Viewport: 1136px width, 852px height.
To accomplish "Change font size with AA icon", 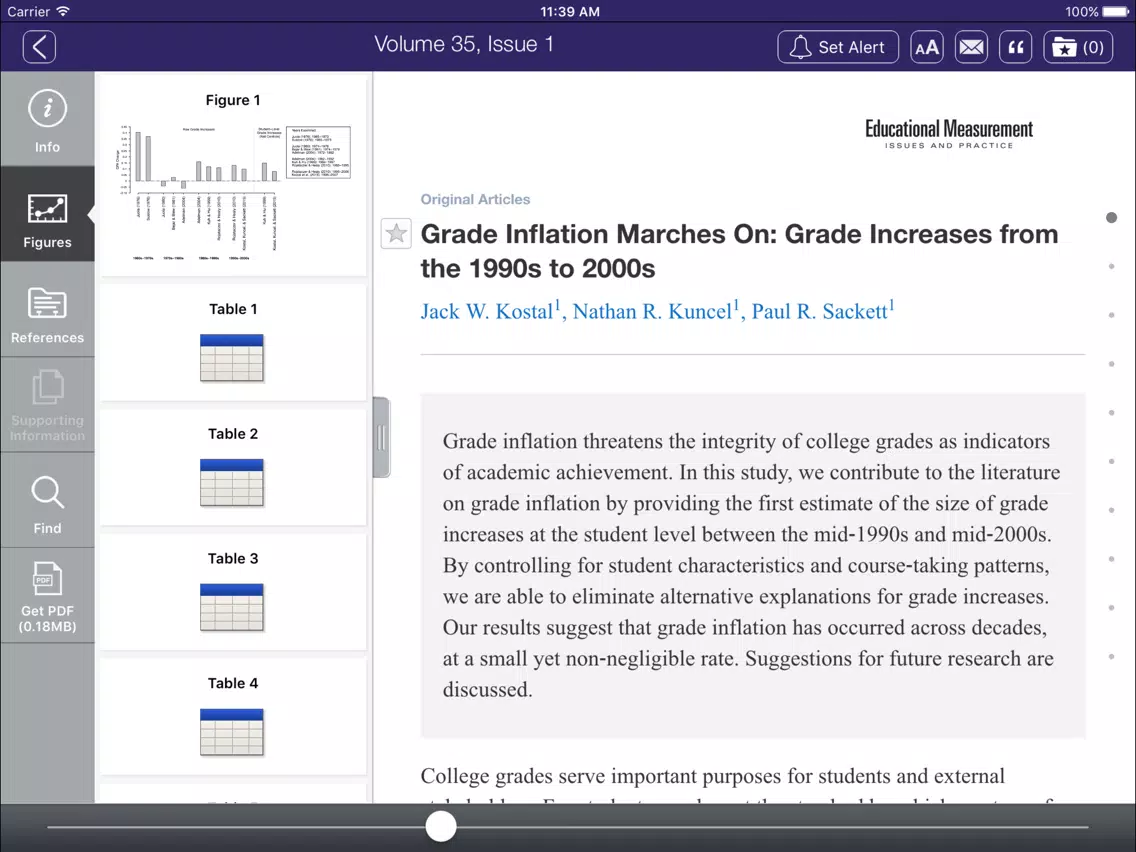I will [x=927, y=47].
